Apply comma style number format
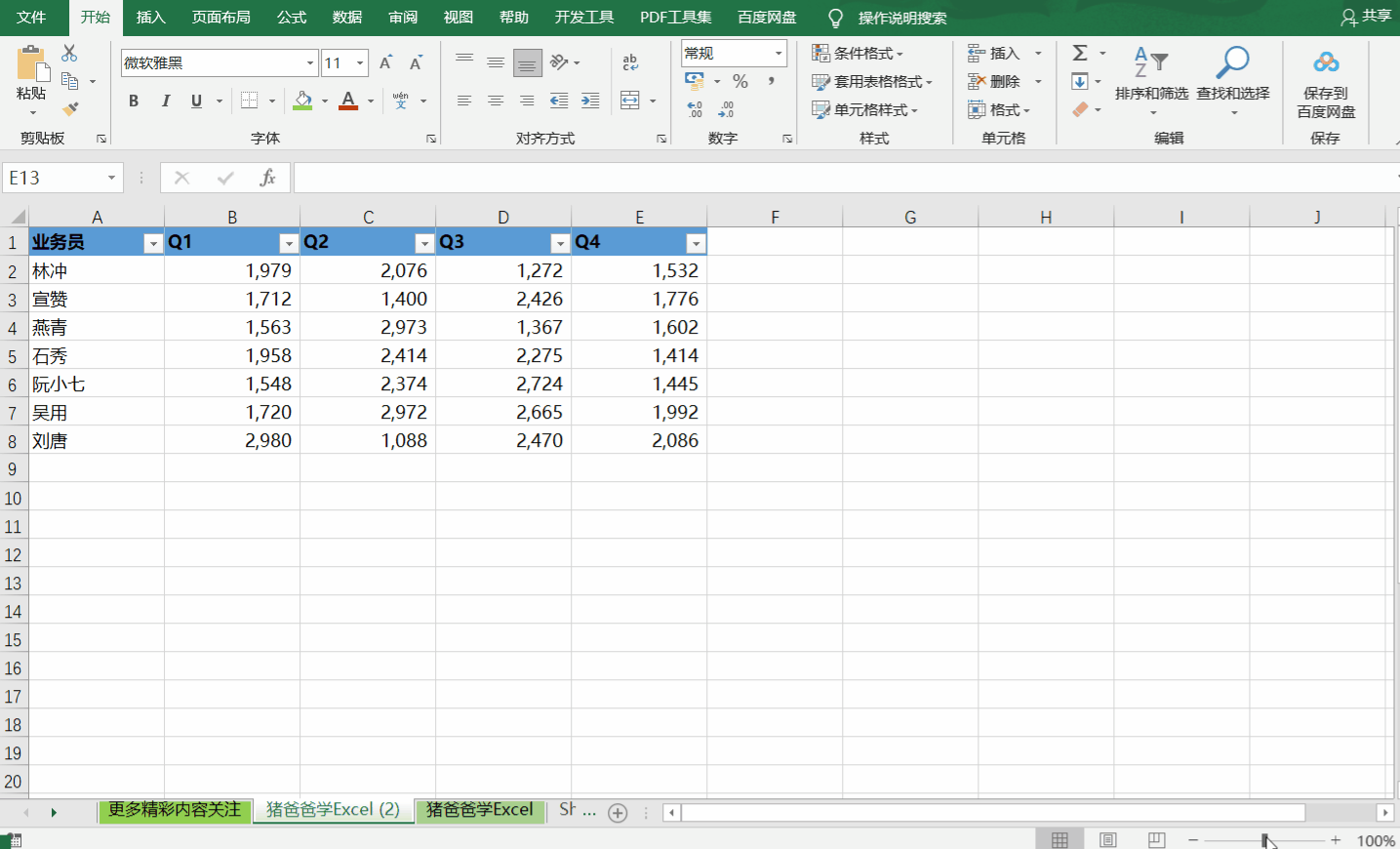 point(771,81)
